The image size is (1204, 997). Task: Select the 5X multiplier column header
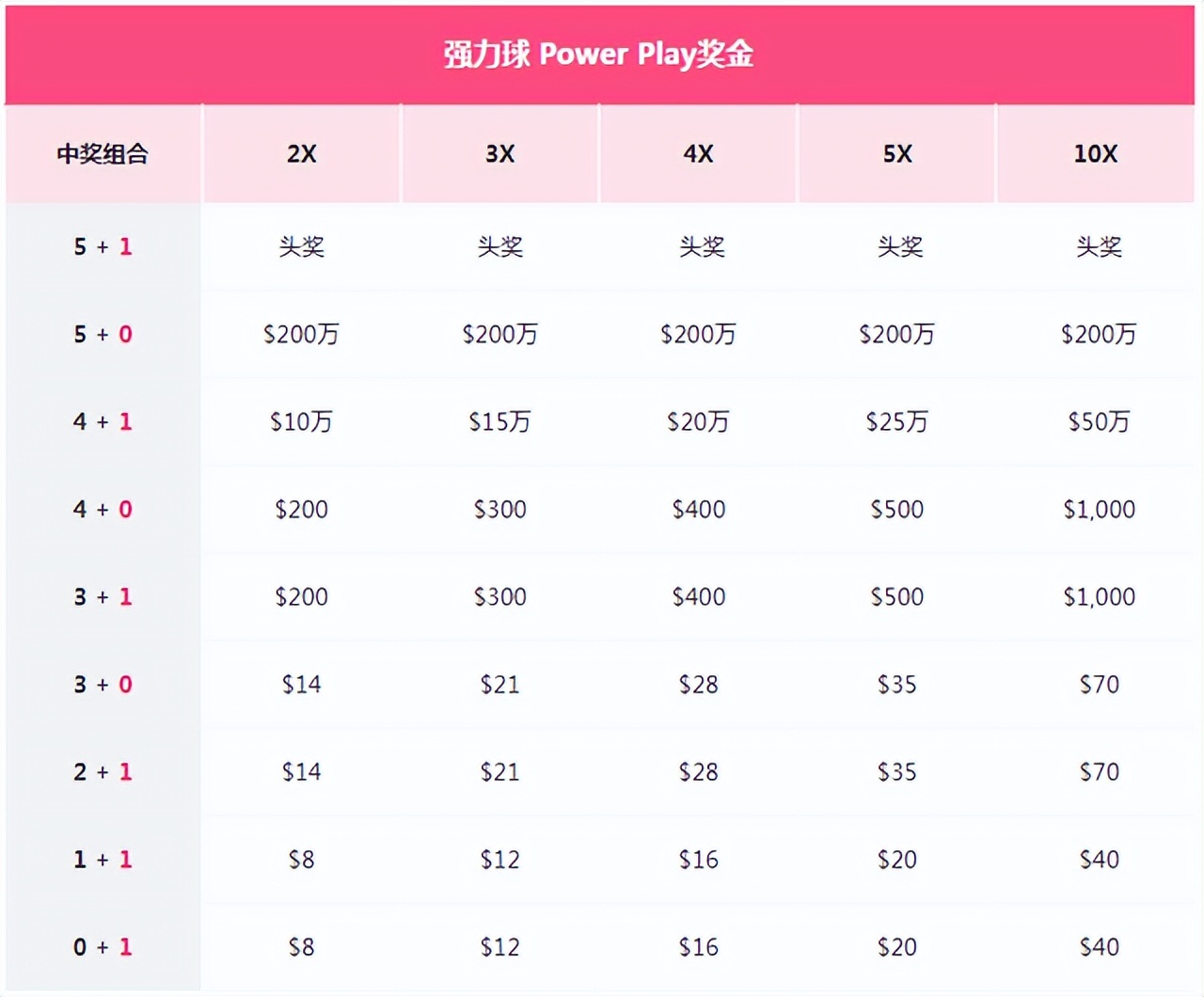point(897,154)
